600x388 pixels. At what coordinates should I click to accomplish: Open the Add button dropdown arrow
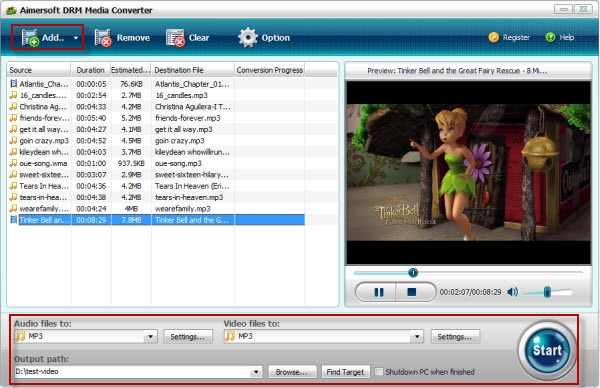76,38
